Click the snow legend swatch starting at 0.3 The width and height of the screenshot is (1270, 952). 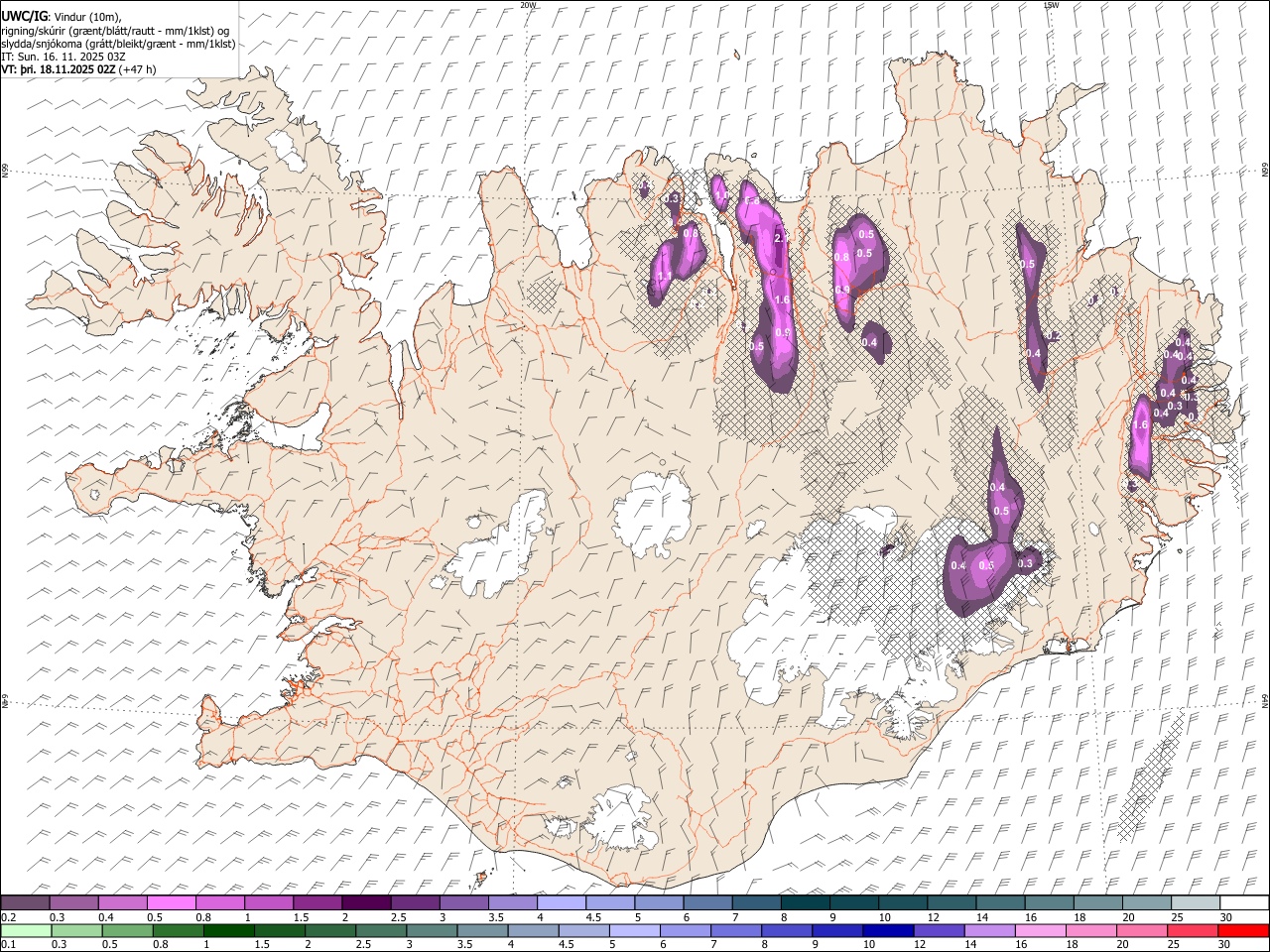pos(73,902)
